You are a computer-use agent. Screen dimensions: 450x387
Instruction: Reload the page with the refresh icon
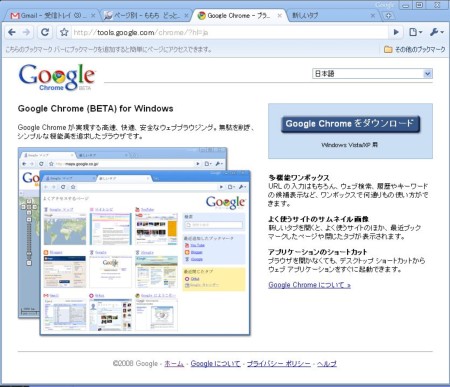click(x=45, y=32)
